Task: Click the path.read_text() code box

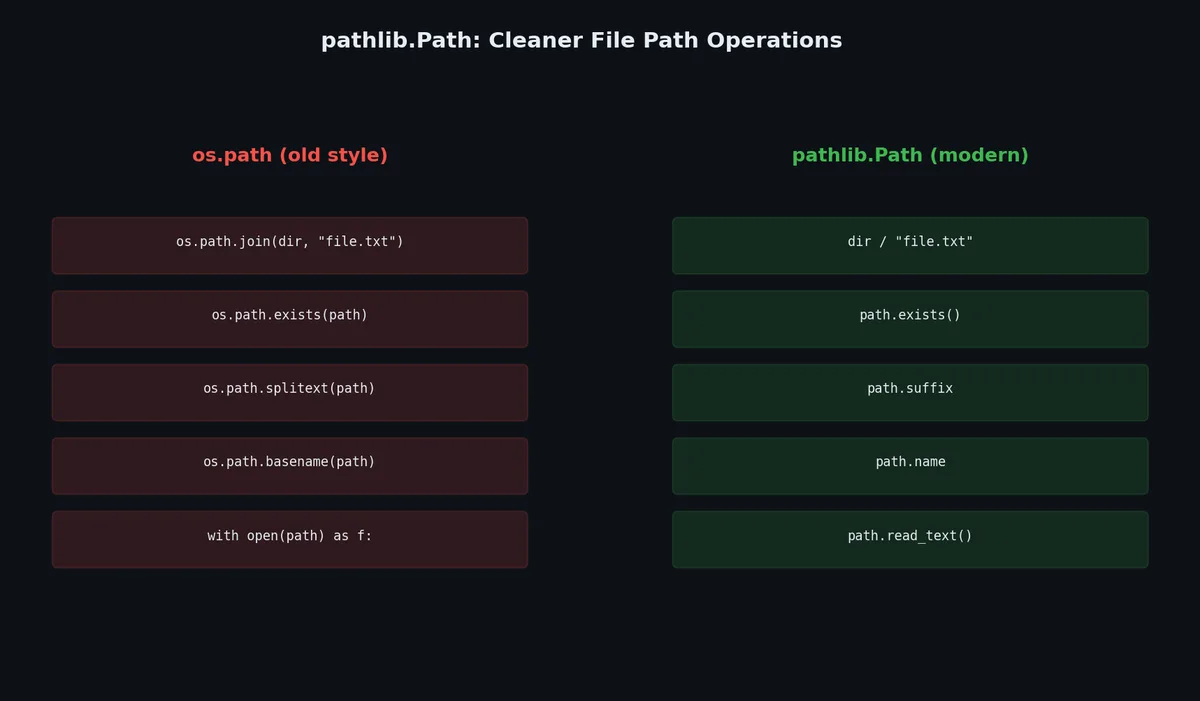Action: coord(910,539)
